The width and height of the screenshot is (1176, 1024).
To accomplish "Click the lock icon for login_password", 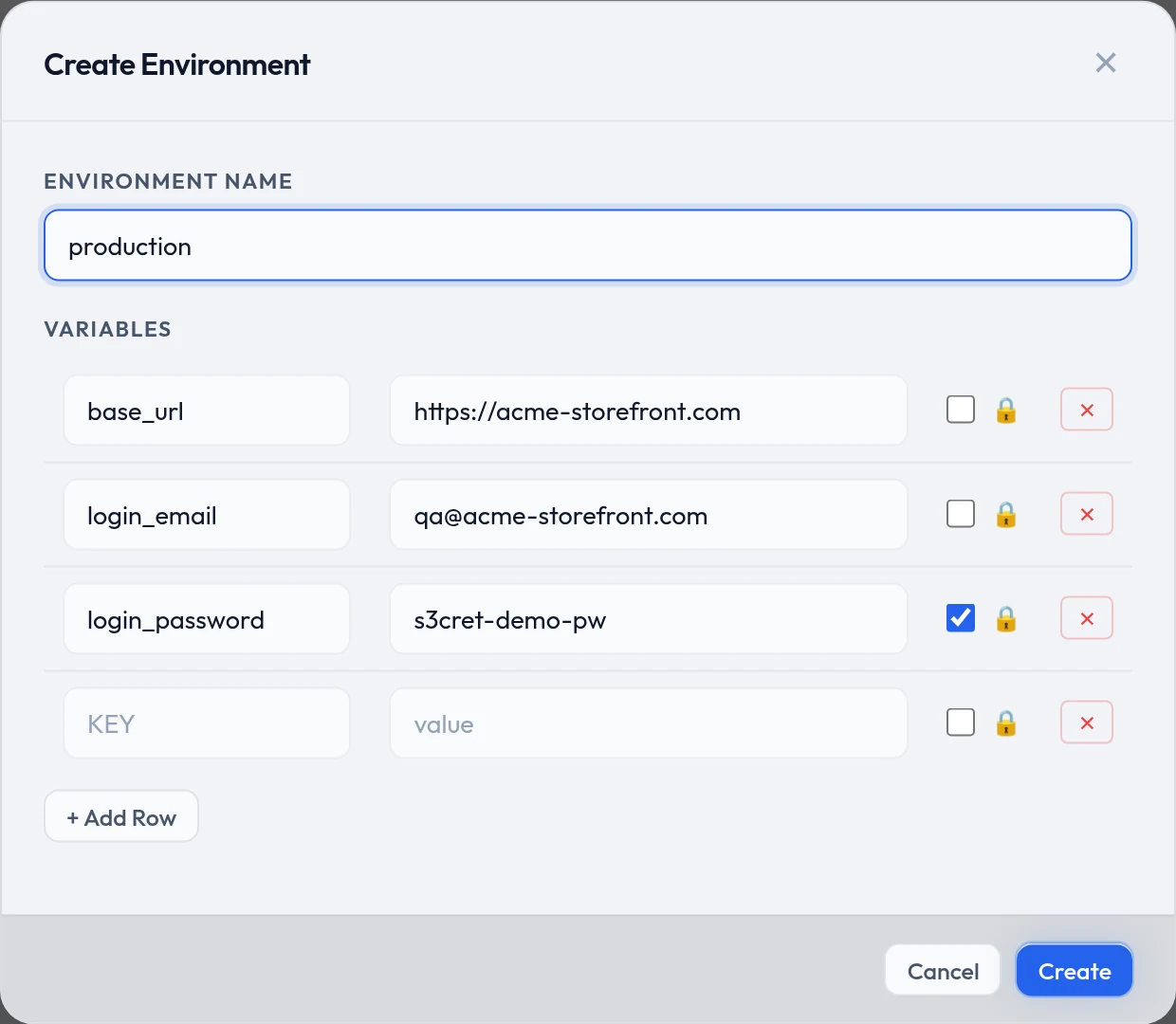I will tap(1006, 619).
